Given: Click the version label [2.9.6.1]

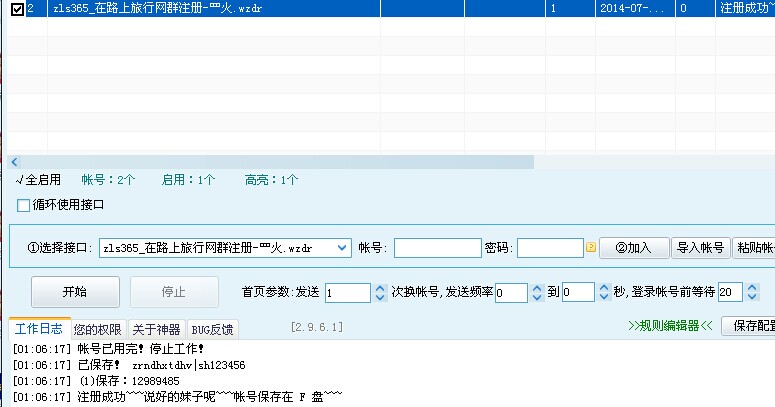Looking at the screenshot, I should coord(317,327).
